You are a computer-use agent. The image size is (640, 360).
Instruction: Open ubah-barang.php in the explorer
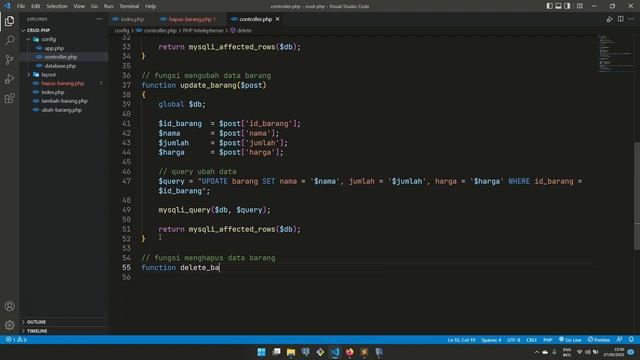61,110
